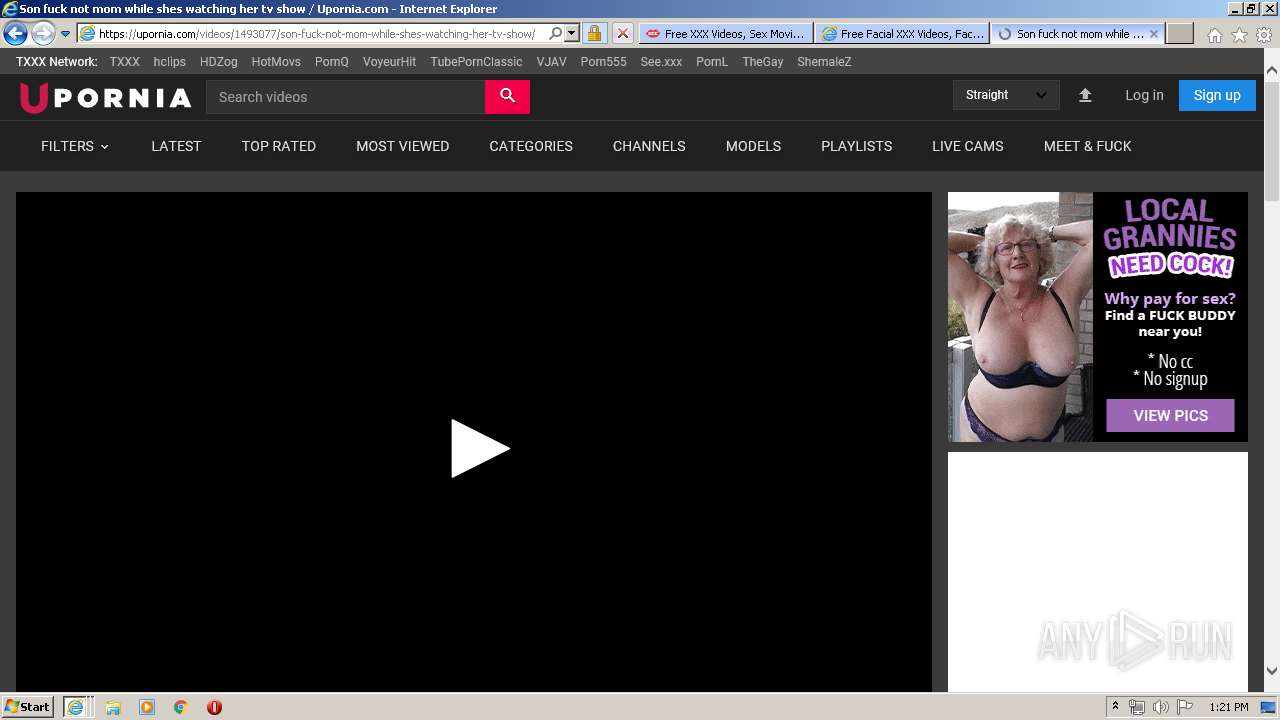Open the CATEGORIES menu item
The width and height of the screenshot is (1280, 720).
coord(531,146)
